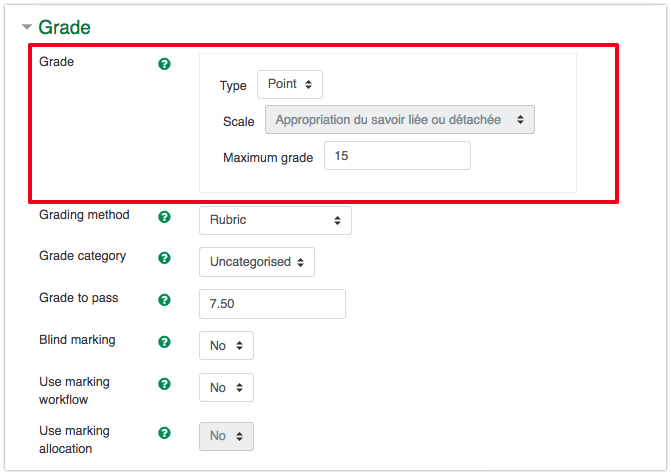
Task: Click the disabled Use marking allocation dropdown
Action: [x=226, y=437]
